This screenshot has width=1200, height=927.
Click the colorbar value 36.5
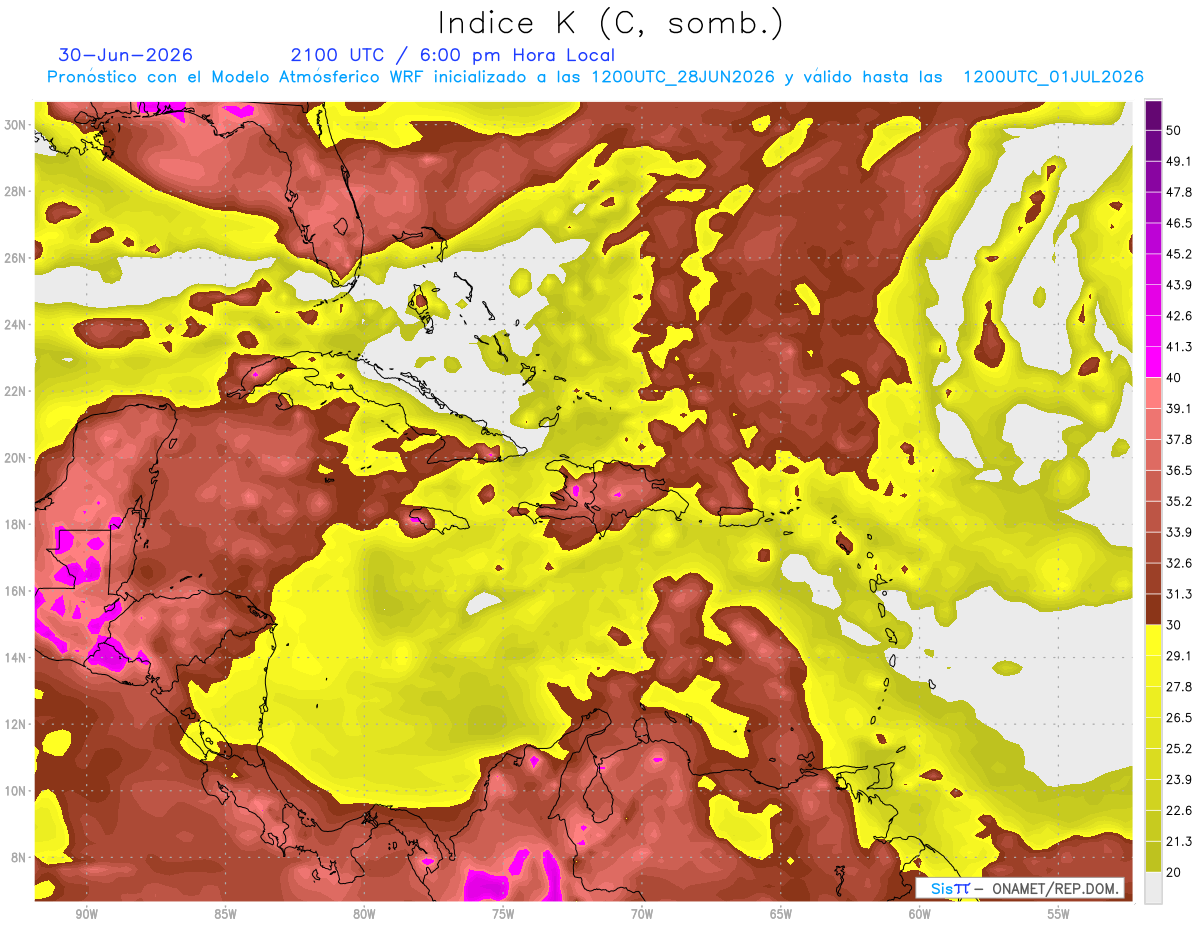(1178, 470)
